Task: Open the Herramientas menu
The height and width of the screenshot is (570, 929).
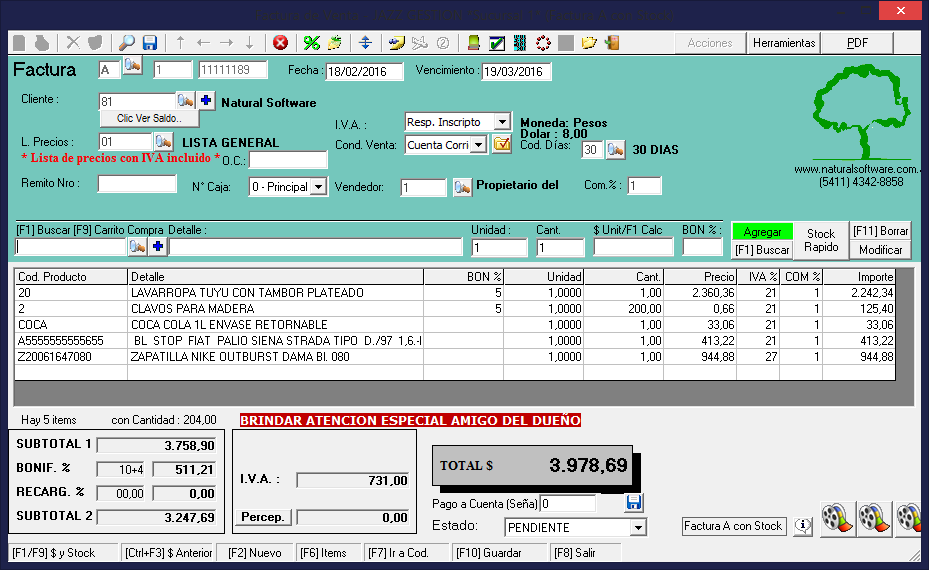Action: (x=784, y=43)
